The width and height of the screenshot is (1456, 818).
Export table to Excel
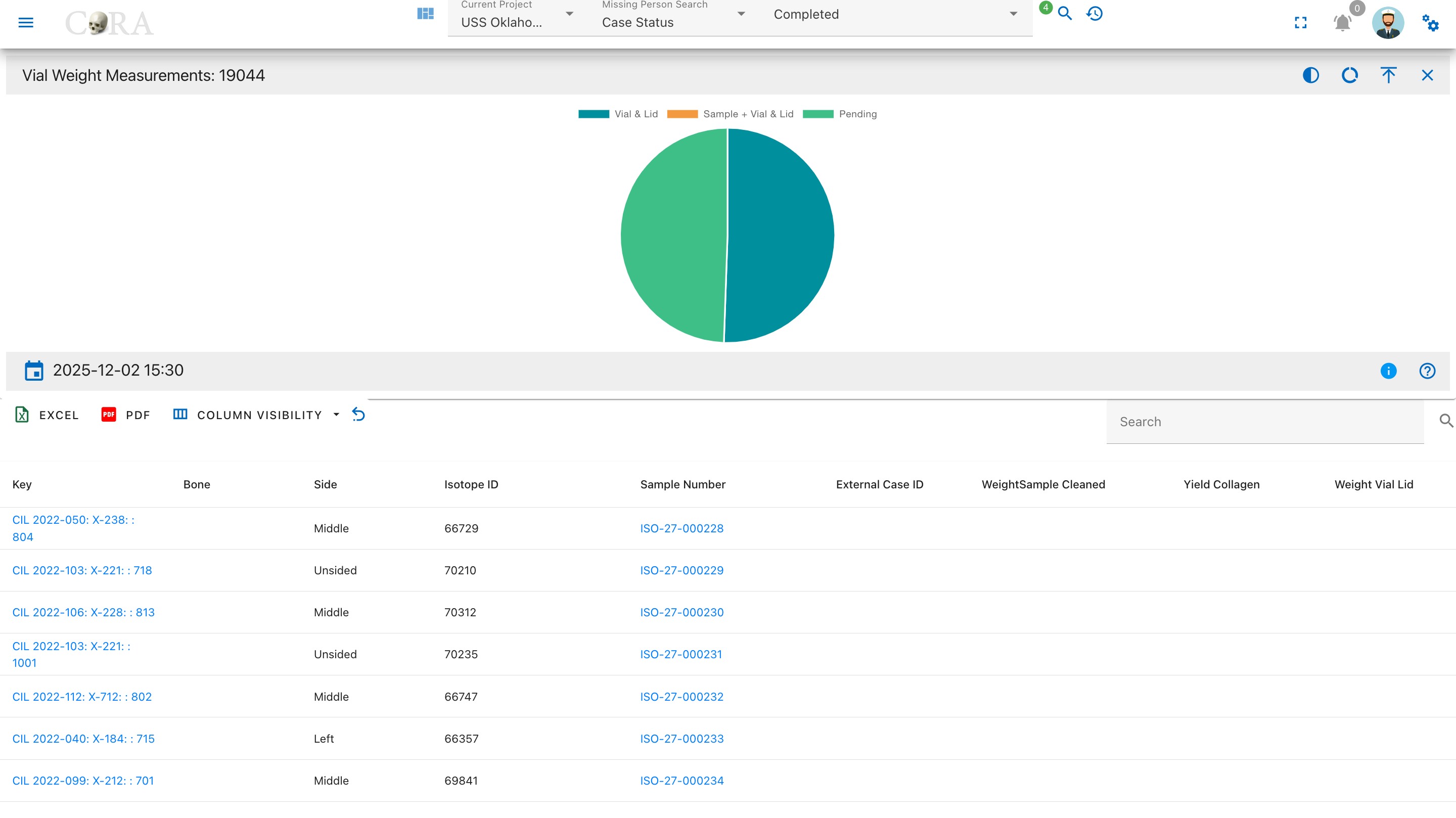click(47, 415)
